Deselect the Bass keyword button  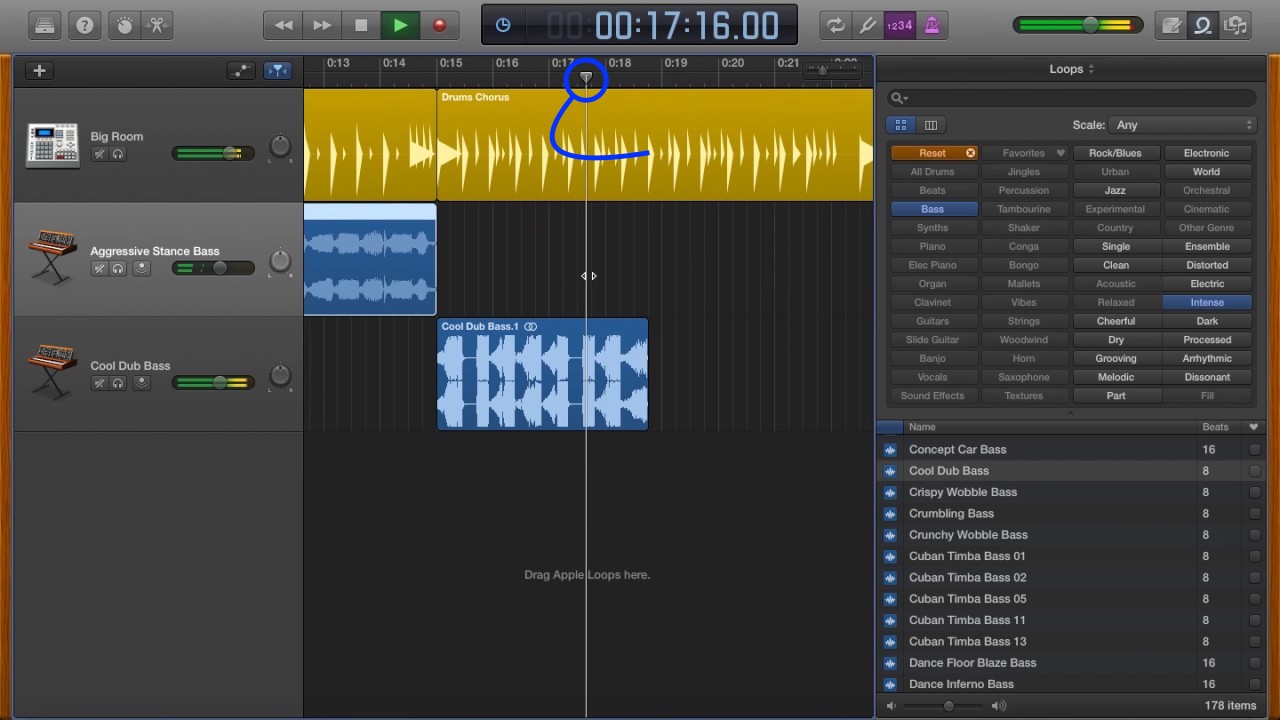pyautogui.click(x=933, y=209)
